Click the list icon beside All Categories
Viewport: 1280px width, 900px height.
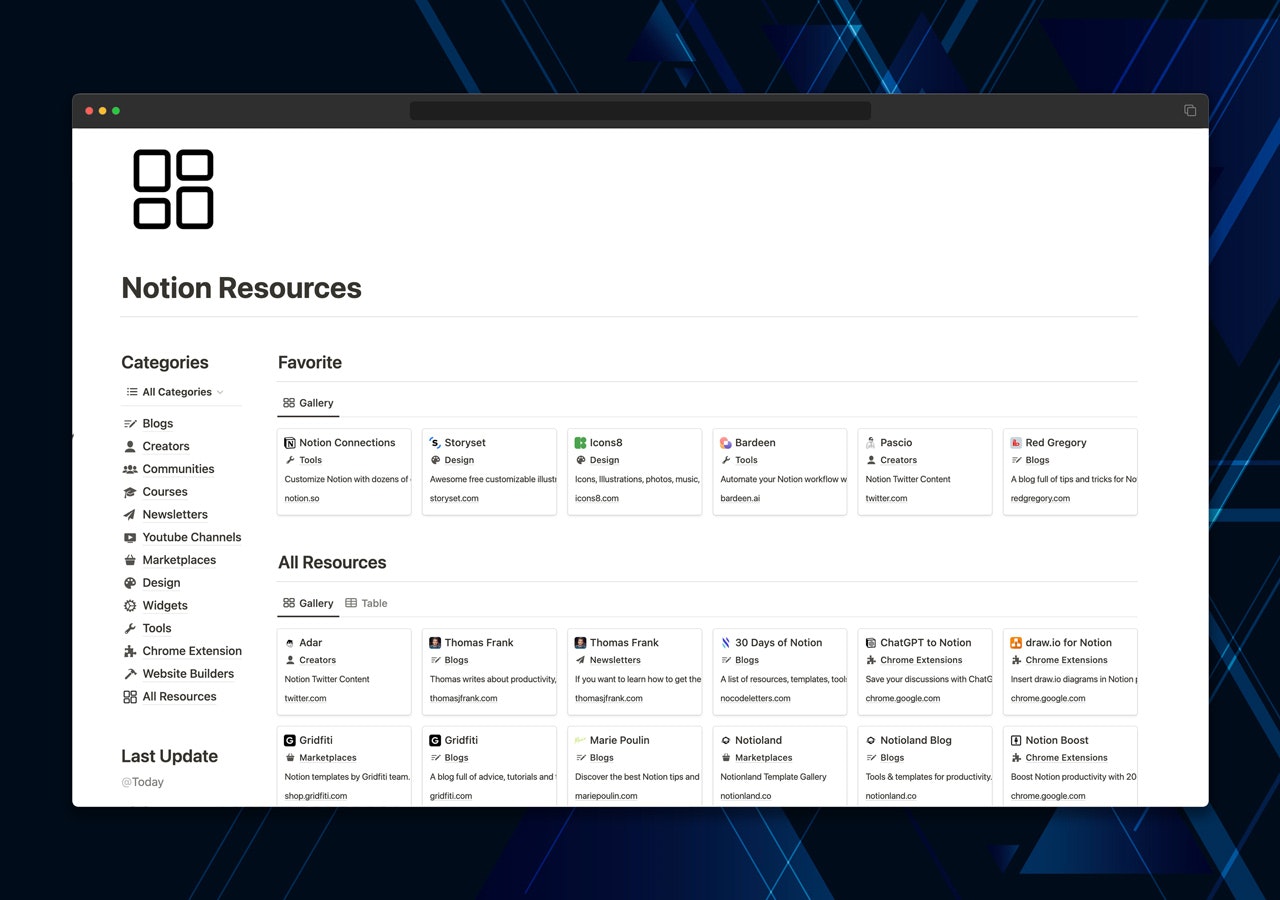click(132, 392)
